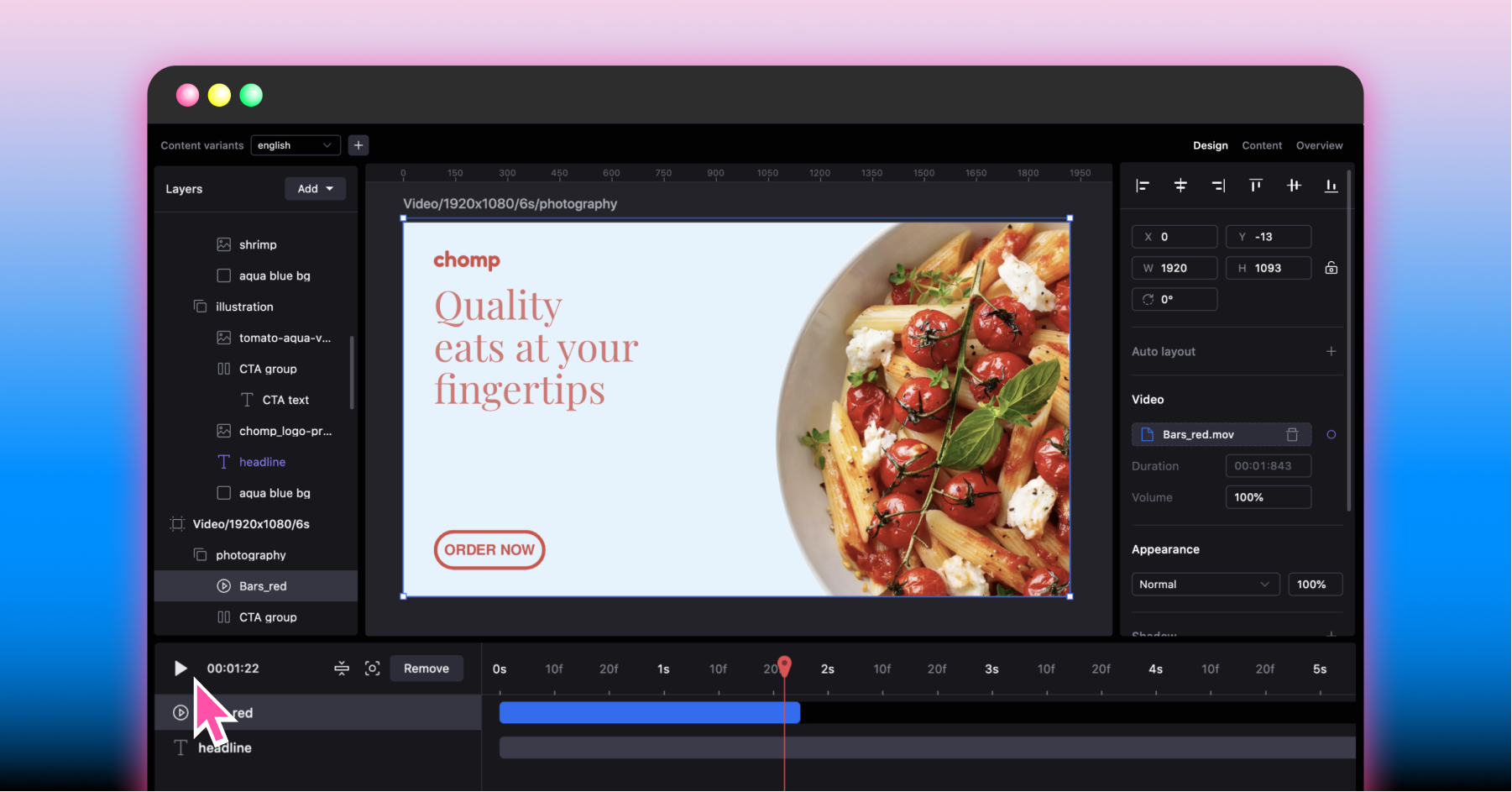This screenshot has width=1512, height=792.
Task: Align layer vertical centers
Action: (1294, 186)
